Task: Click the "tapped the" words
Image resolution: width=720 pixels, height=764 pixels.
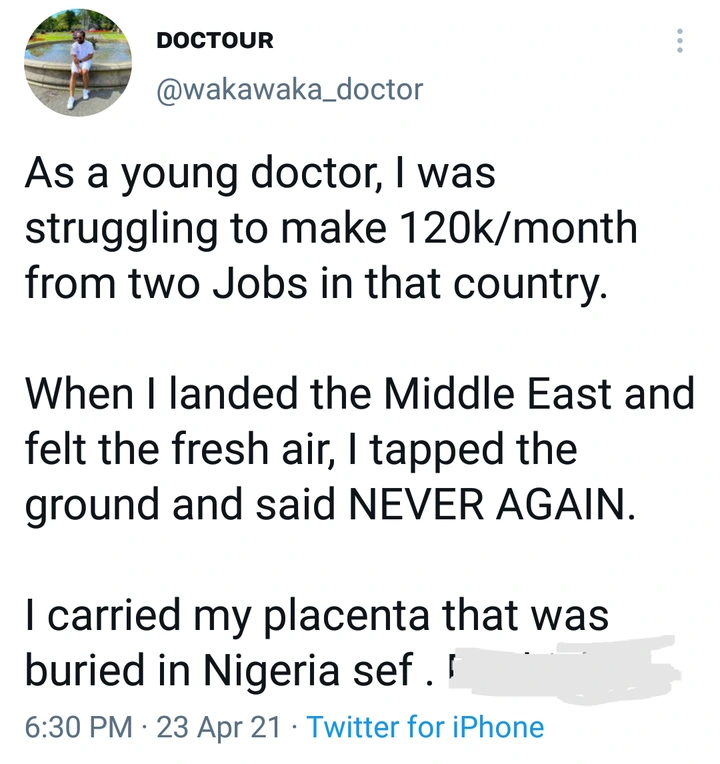Action: [x=474, y=451]
